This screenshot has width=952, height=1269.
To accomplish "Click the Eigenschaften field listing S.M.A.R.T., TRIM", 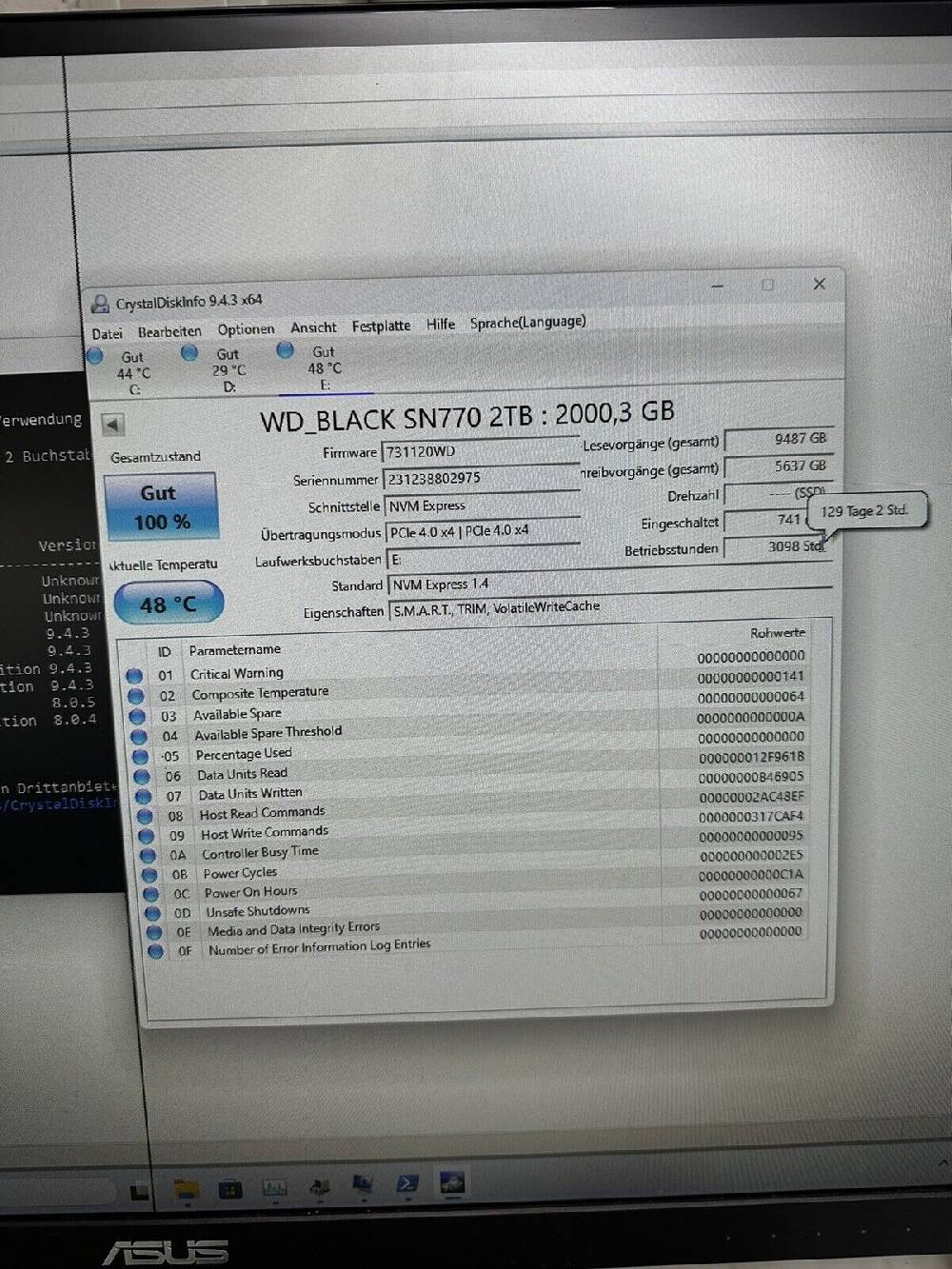I will [611, 607].
